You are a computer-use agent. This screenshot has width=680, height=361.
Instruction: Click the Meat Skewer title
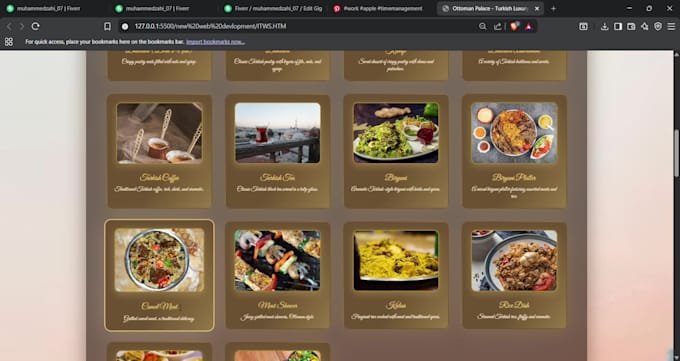(x=278, y=305)
